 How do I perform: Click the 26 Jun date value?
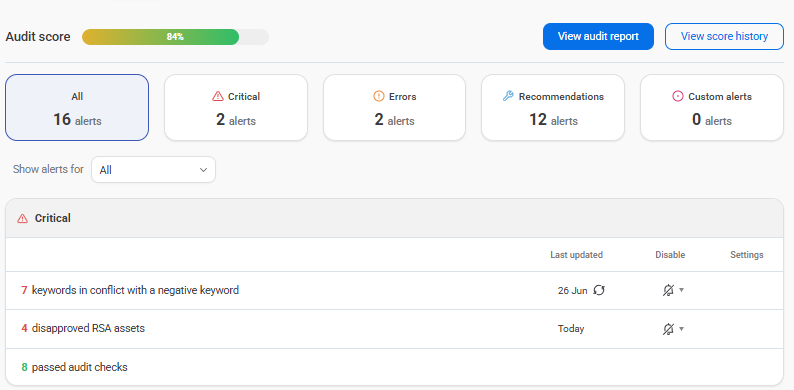pos(573,291)
